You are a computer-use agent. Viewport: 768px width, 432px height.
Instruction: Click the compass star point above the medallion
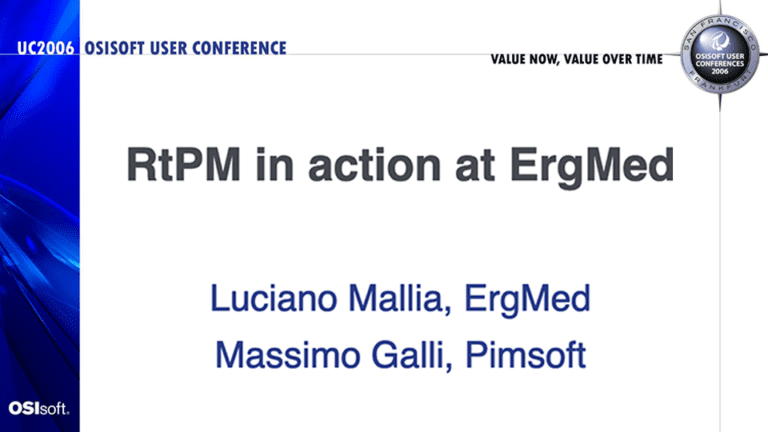[x=720, y=7]
